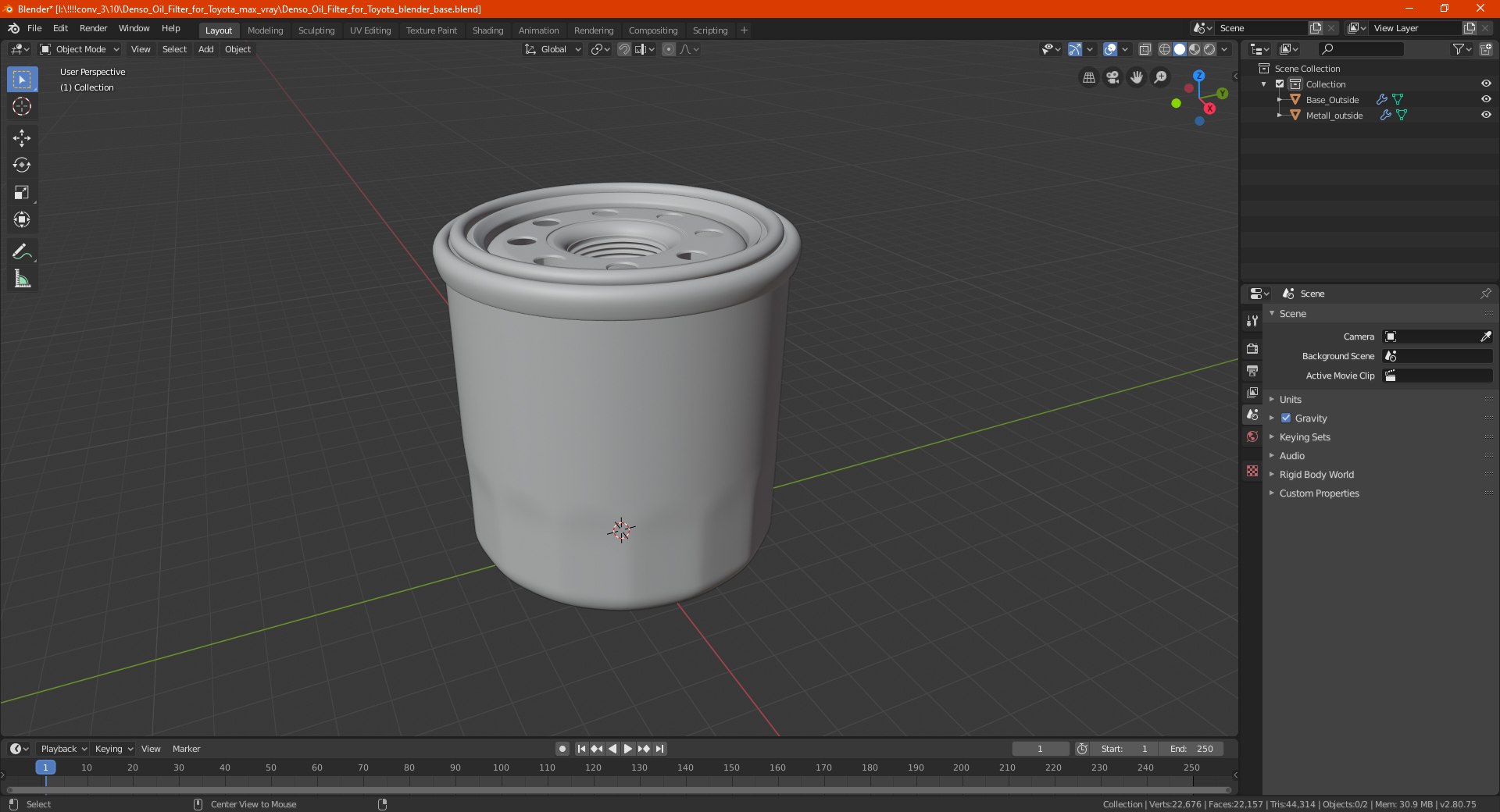1500x812 pixels.
Task: Open the Render menu
Action: pos(93,28)
